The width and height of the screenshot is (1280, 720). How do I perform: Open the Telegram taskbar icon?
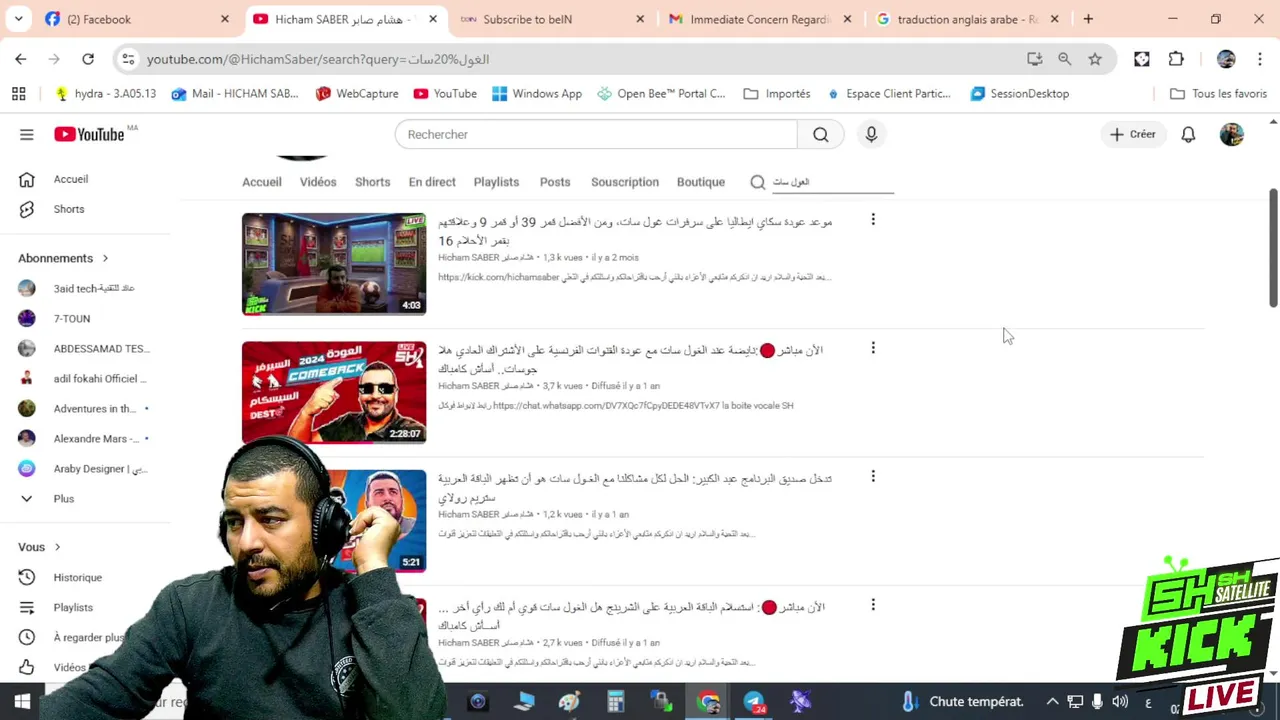tap(755, 702)
